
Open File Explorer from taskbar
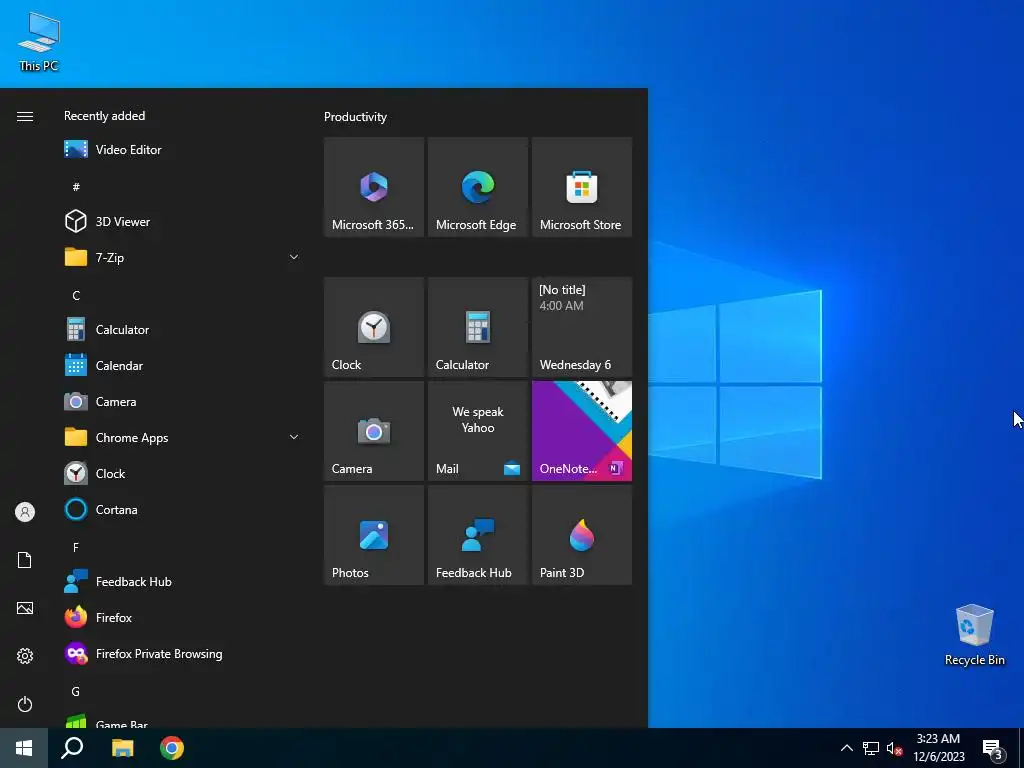click(122, 748)
